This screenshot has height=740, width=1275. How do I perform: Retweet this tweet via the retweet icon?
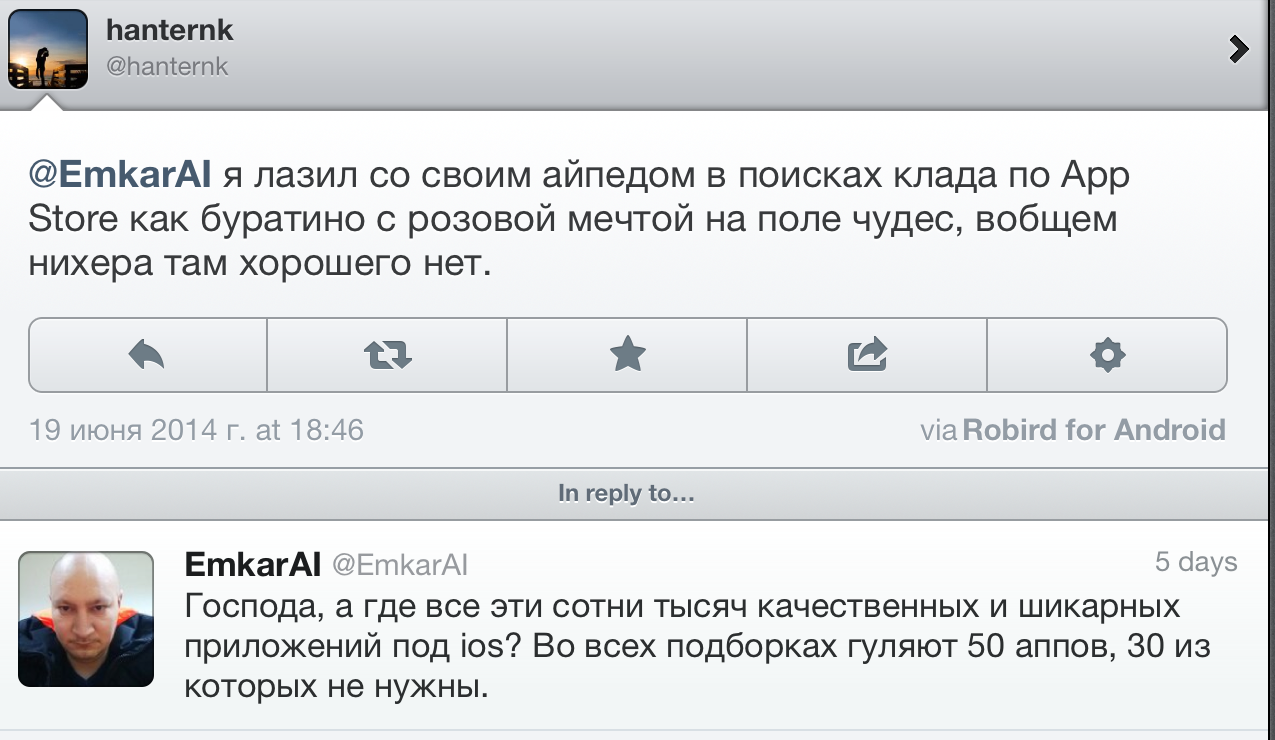[x=387, y=354]
